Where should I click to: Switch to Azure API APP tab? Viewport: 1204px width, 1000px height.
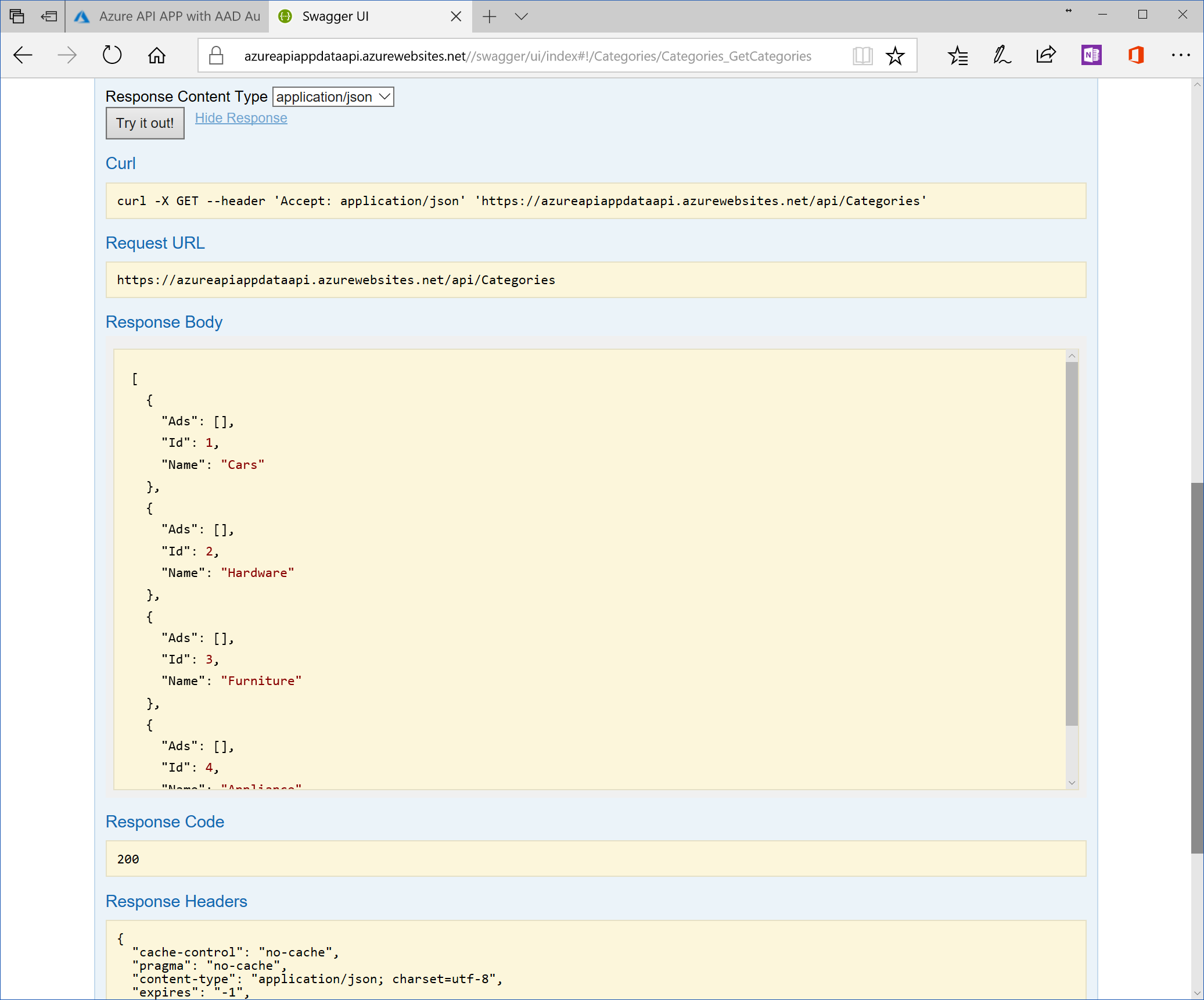(x=168, y=16)
